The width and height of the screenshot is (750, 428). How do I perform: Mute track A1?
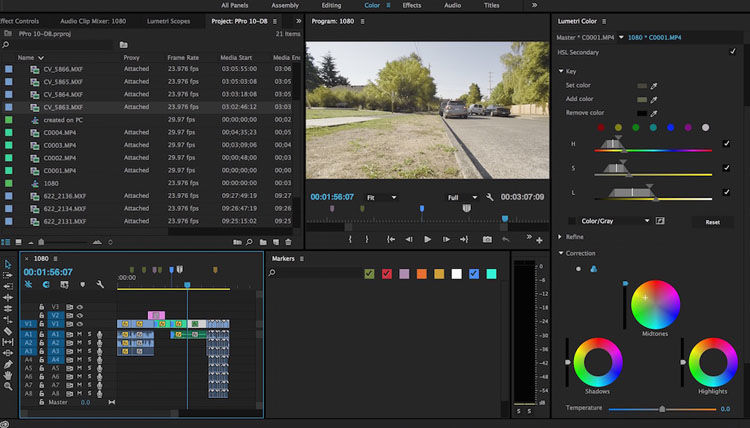pos(79,334)
